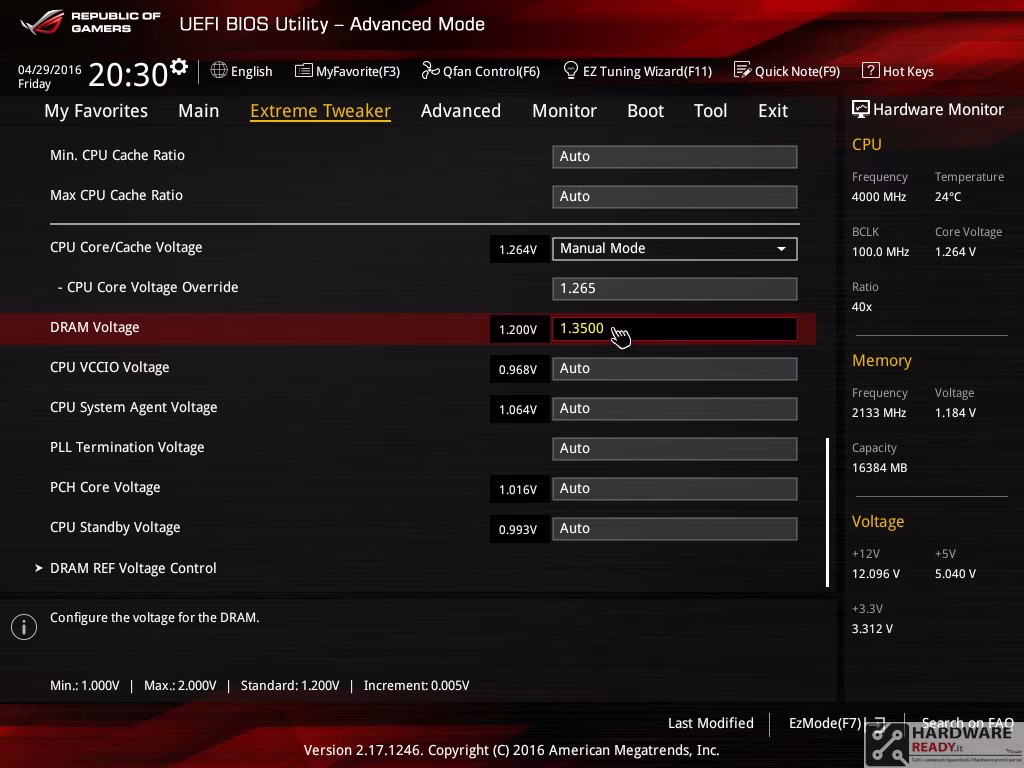Image resolution: width=1024 pixels, height=768 pixels.
Task: Click the CPU Core/Cache Voltage label
Action: click(x=126, y=248)
